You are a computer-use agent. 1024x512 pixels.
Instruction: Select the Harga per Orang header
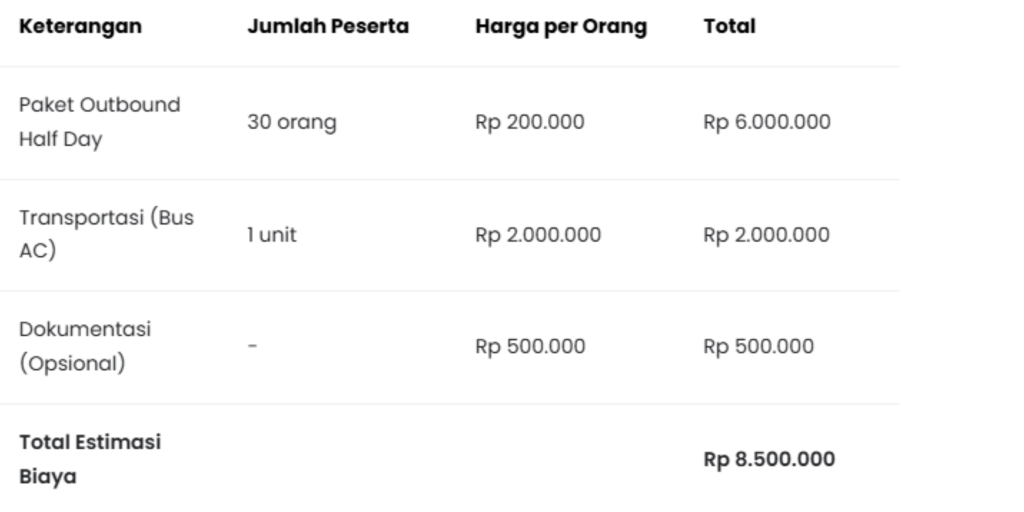[561, 27]
